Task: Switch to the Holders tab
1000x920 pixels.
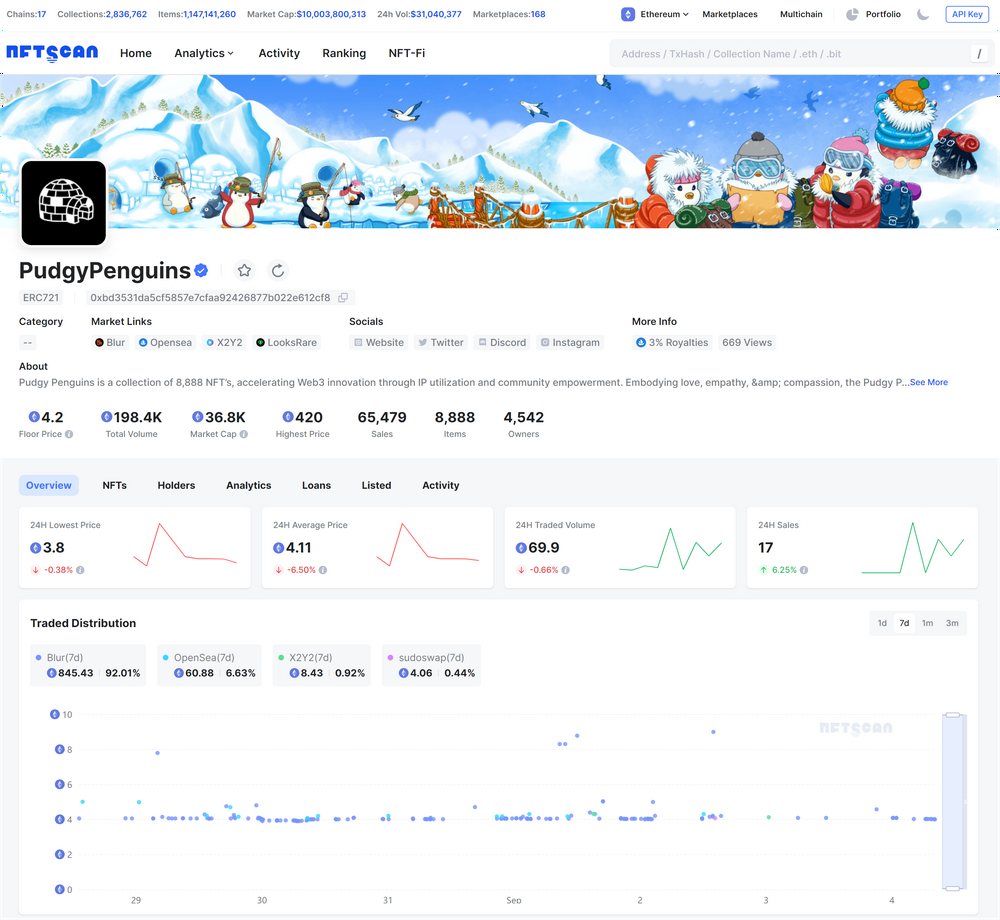Action: click(176, 485)
